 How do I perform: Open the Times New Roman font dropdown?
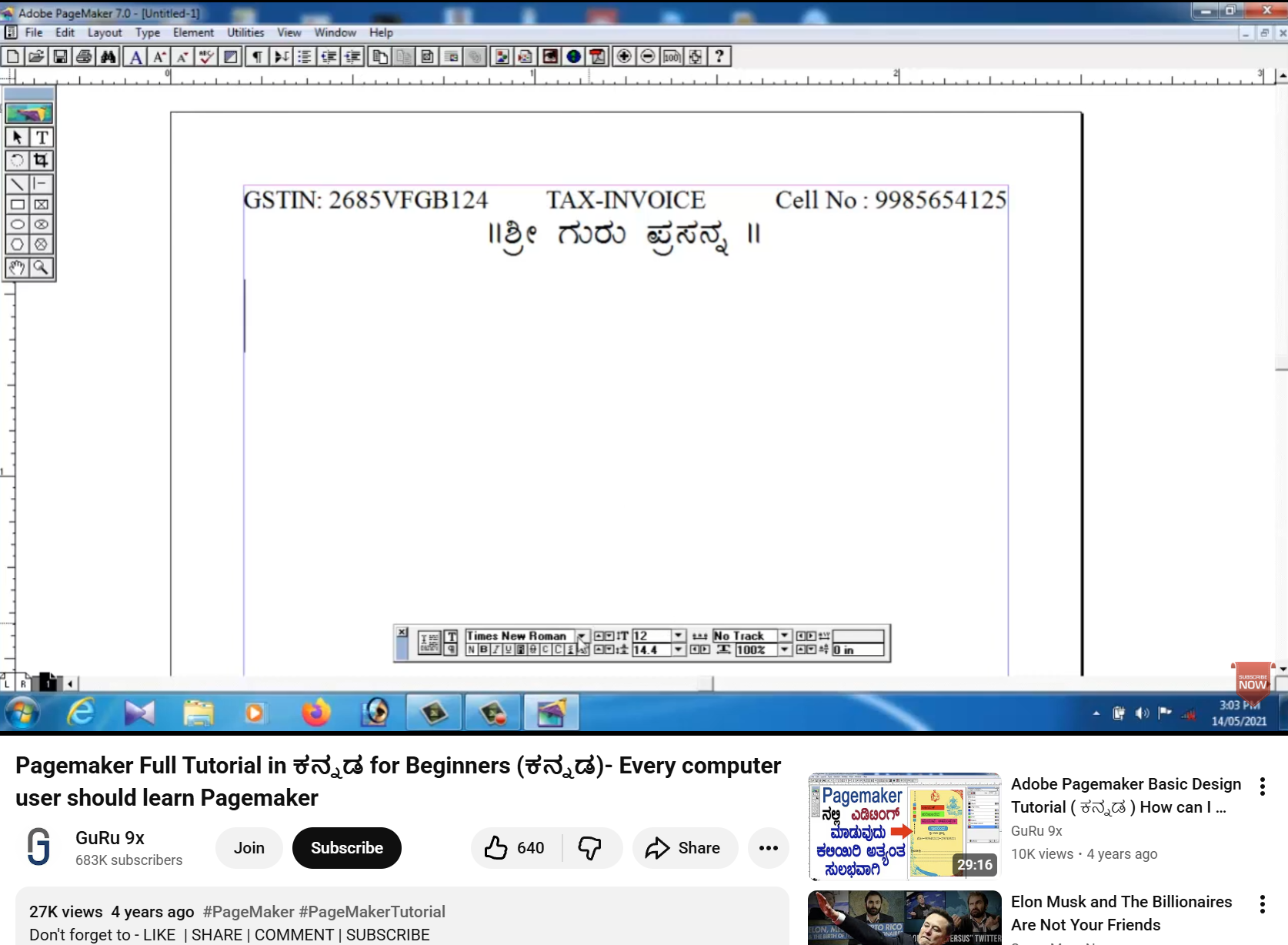point(582,636)
